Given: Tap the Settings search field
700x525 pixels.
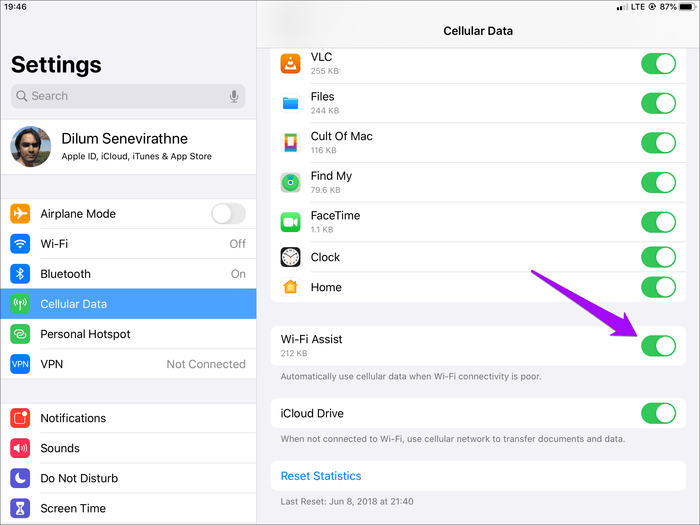Looking at the screenshot, I should tap(120, 96).
